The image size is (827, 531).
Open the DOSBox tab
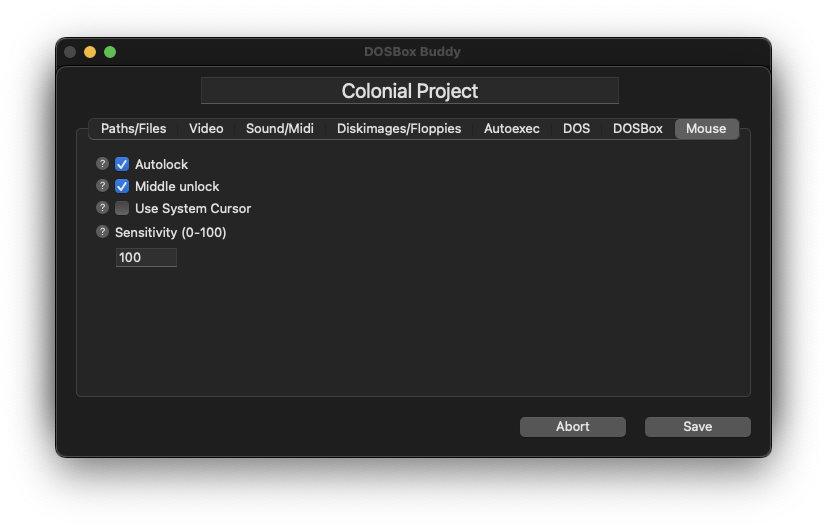tap(638, 129)
